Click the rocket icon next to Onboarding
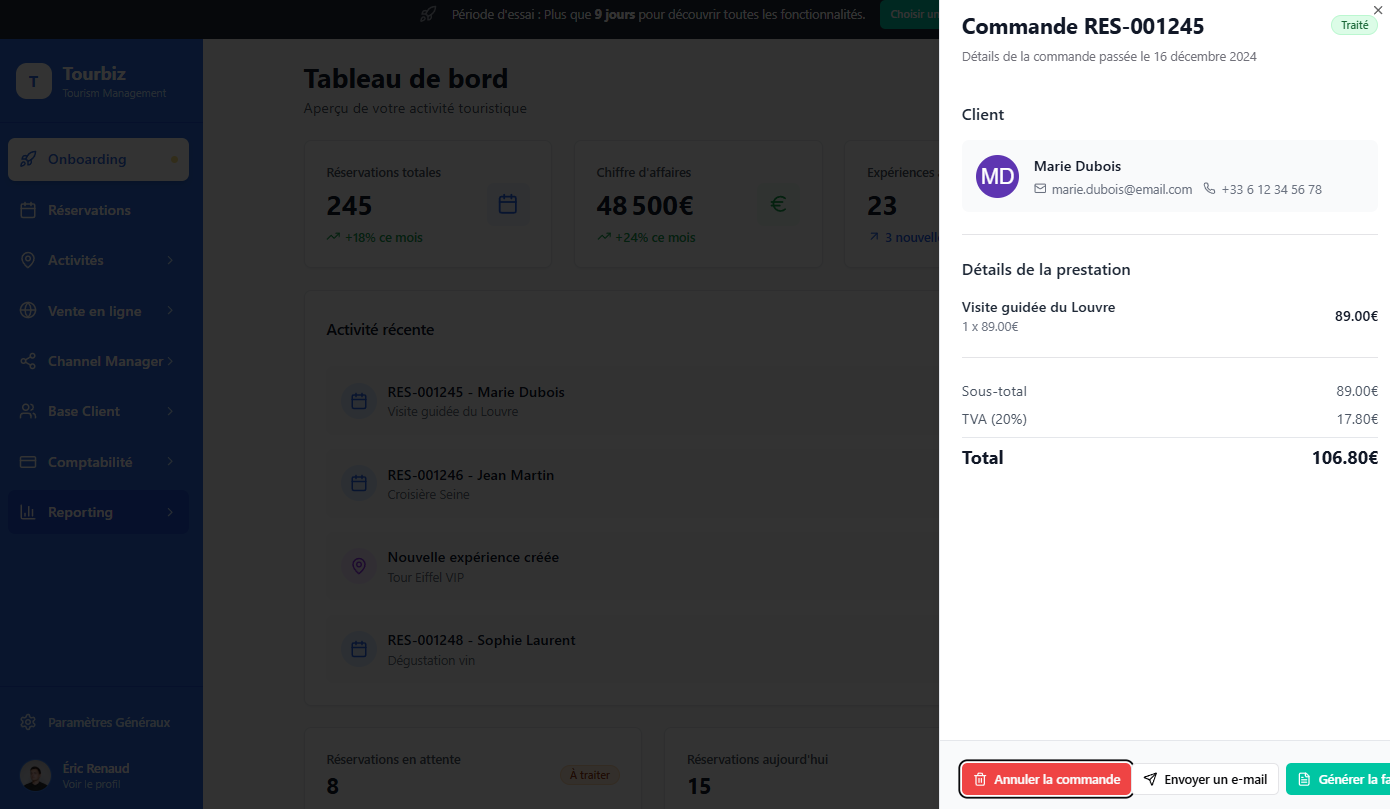 [28, 159]
